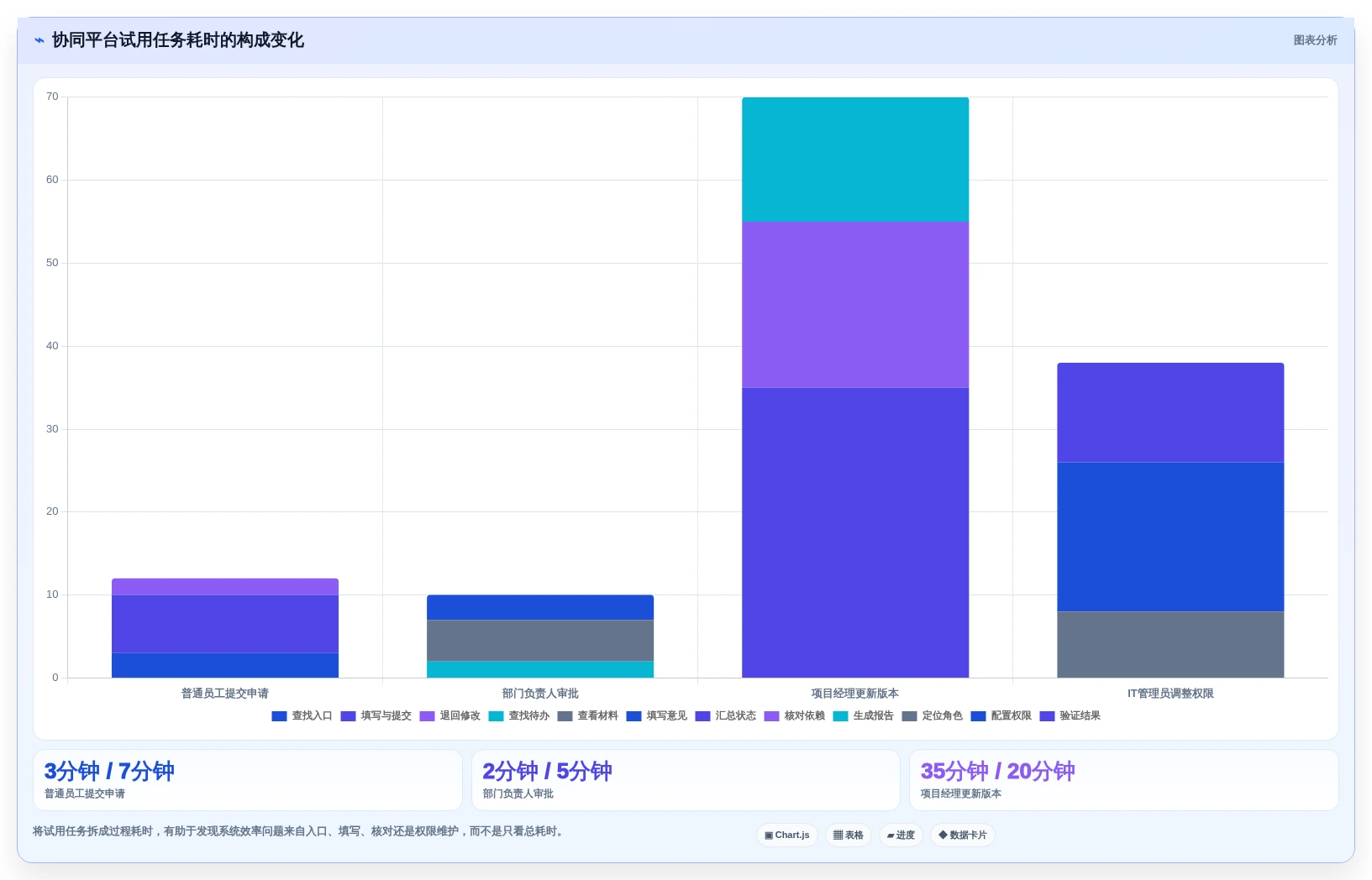The image size is (1372, 880).
Task: Toggle the 查看材料 legend item
Action: point(587,716)
